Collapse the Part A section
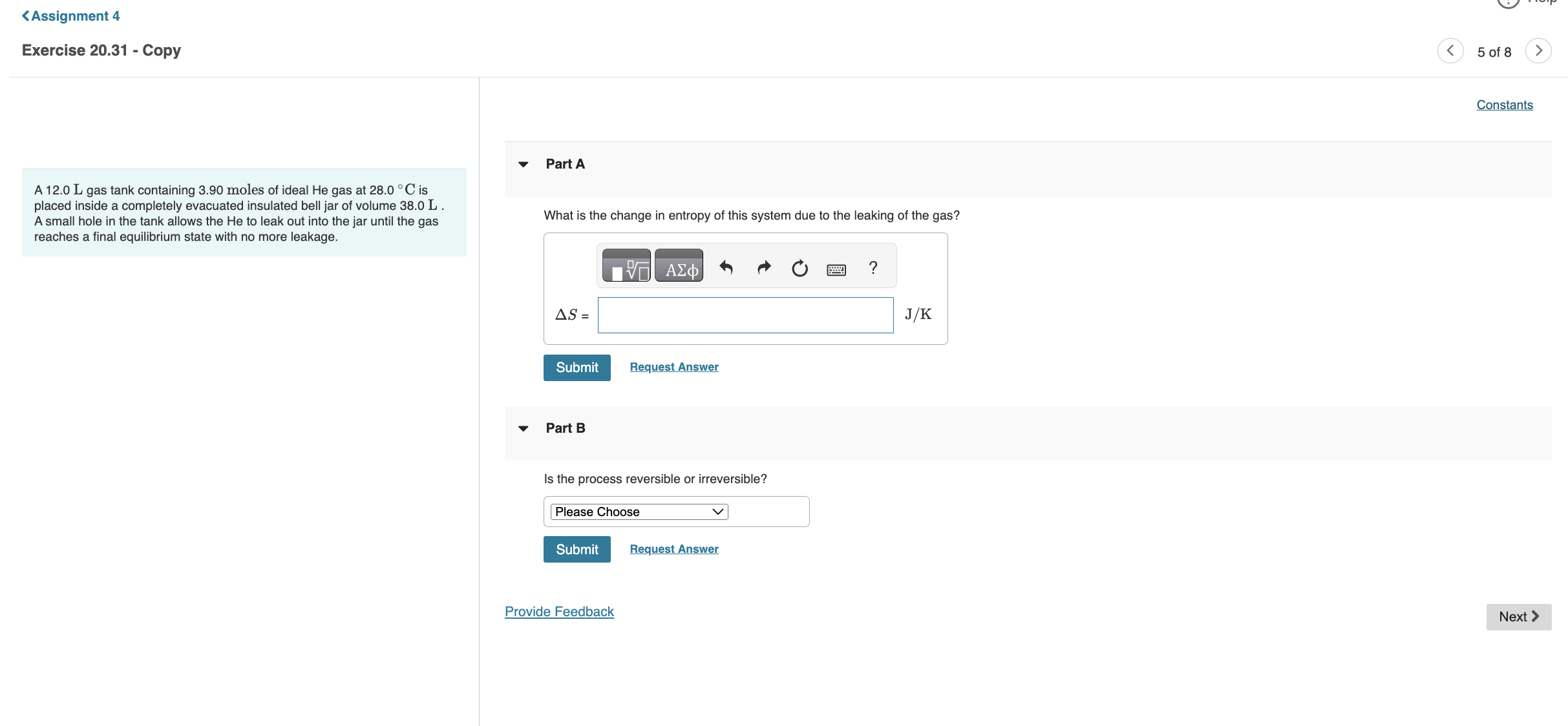1568x726 pixels. click(524, 164)
